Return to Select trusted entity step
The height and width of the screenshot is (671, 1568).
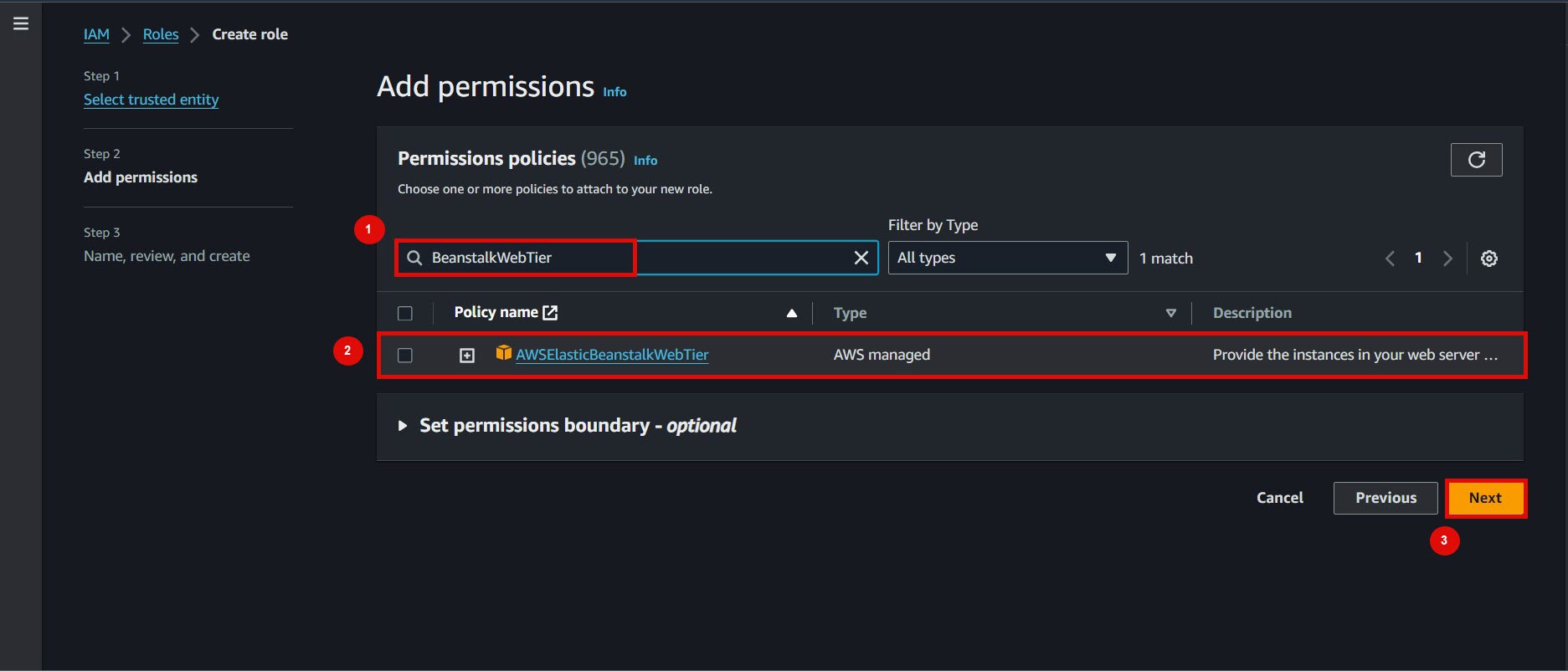151,100
